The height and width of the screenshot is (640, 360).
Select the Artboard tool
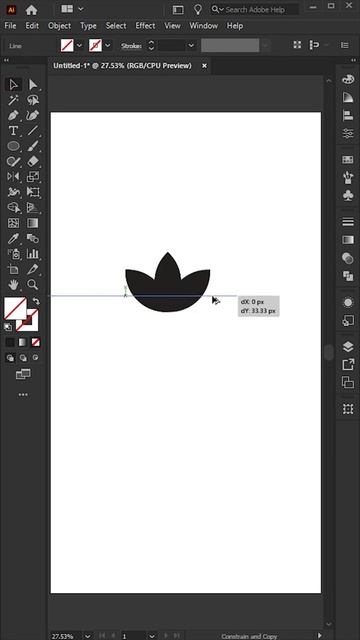coord(13,269)
